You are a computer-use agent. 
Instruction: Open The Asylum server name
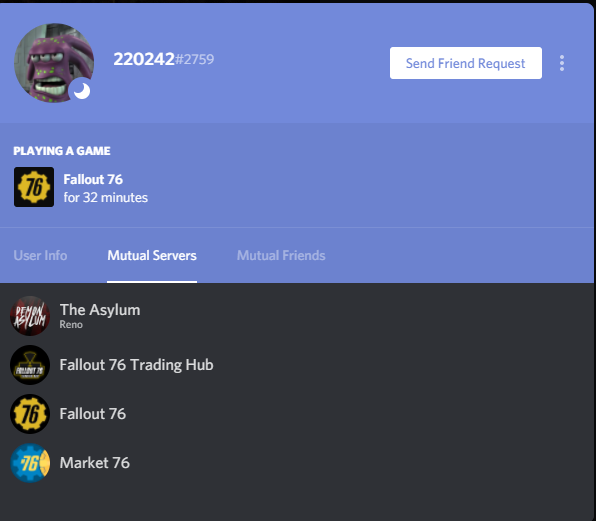pos(100,310)
